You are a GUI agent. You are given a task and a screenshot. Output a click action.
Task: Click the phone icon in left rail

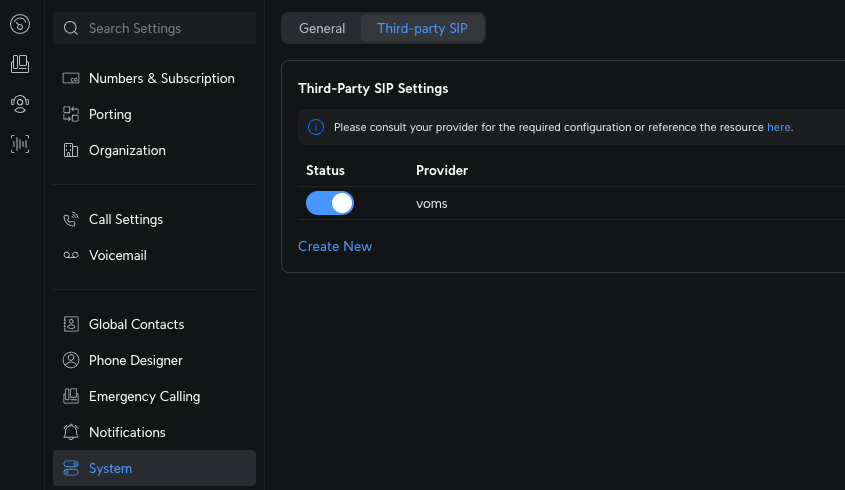(x=20, y=24)
